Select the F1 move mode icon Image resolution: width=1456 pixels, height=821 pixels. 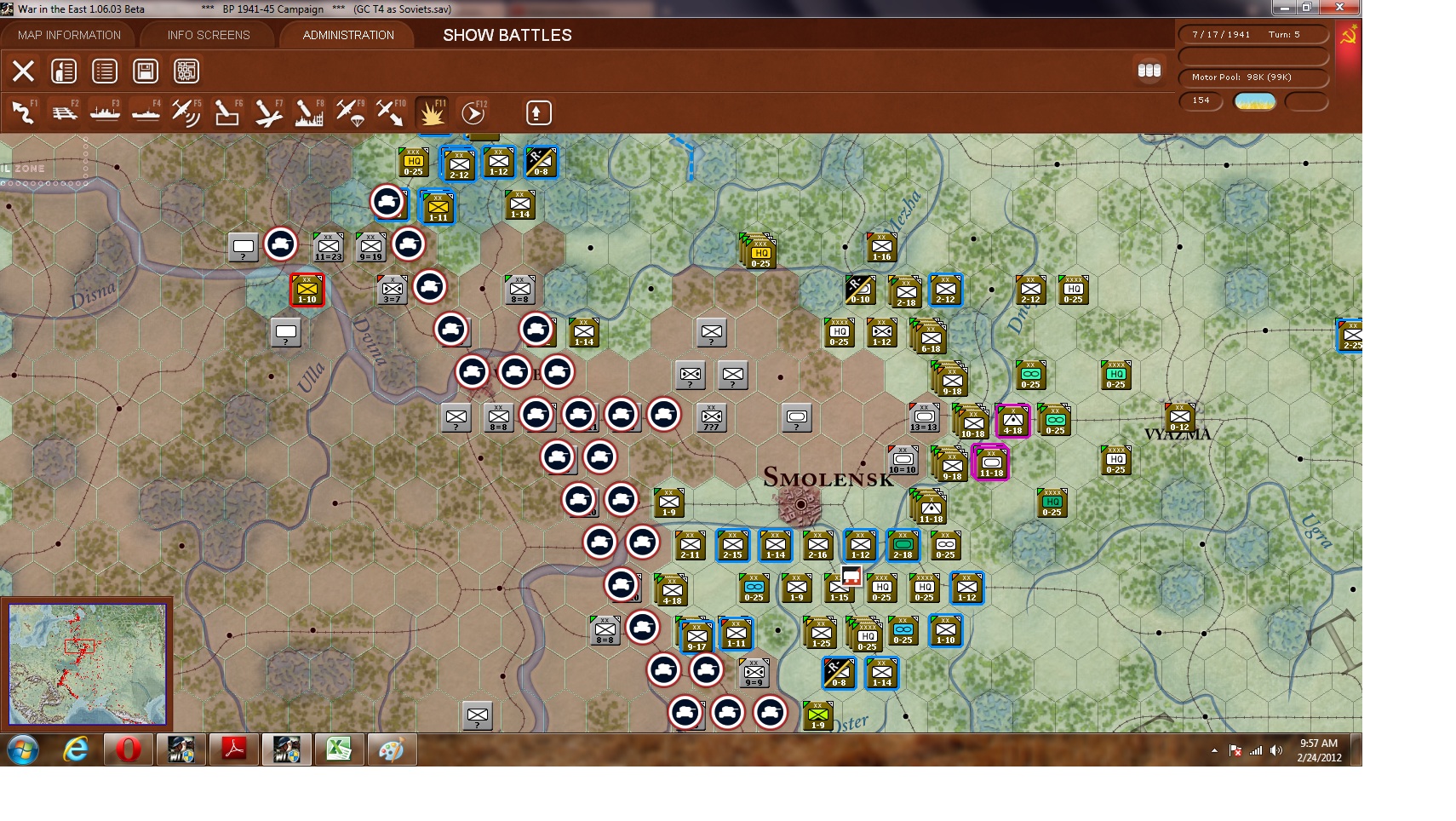pos(23,112)
